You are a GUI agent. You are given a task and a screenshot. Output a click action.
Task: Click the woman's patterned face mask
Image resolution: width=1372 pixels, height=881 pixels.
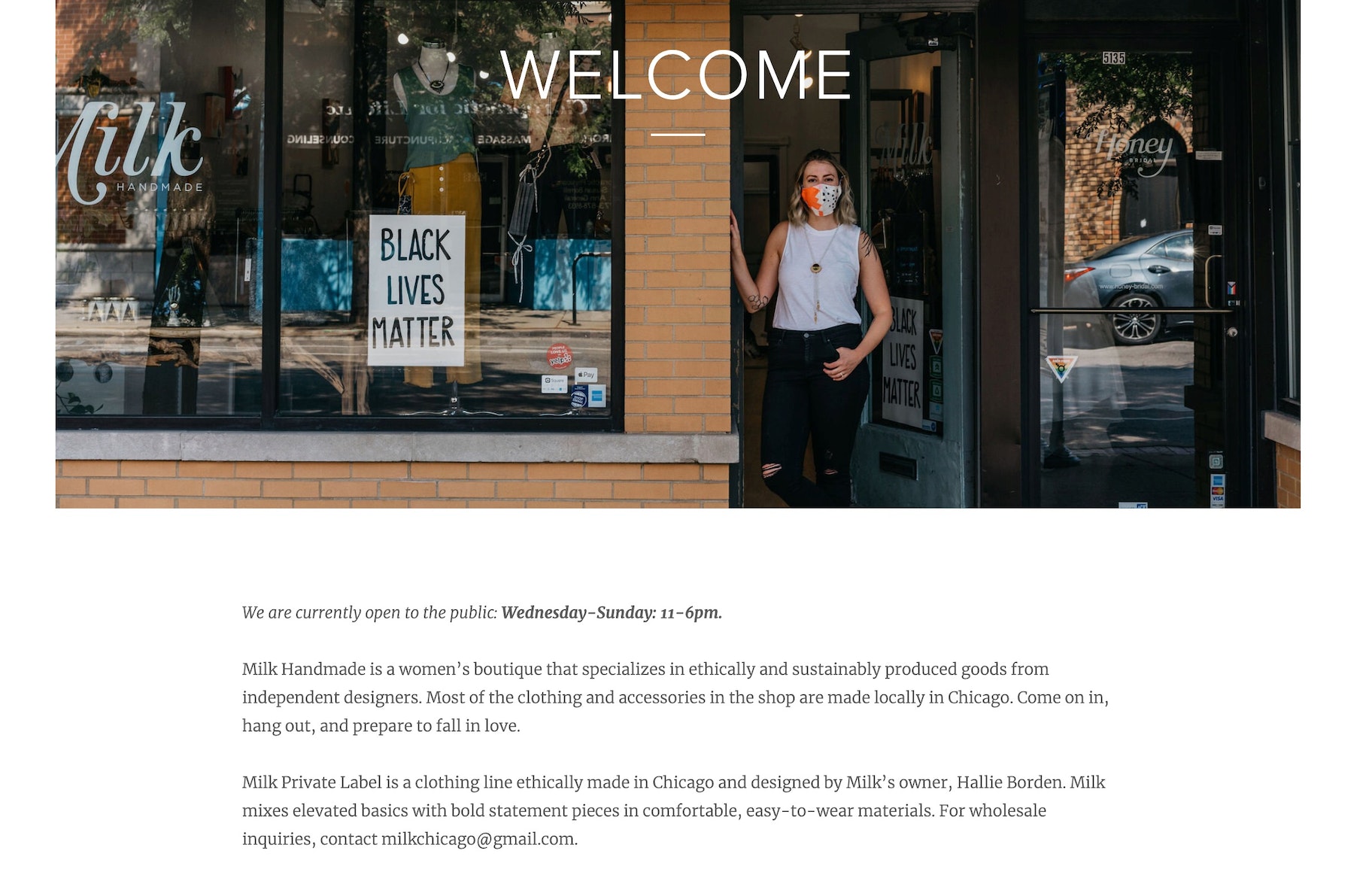[821, 200]
